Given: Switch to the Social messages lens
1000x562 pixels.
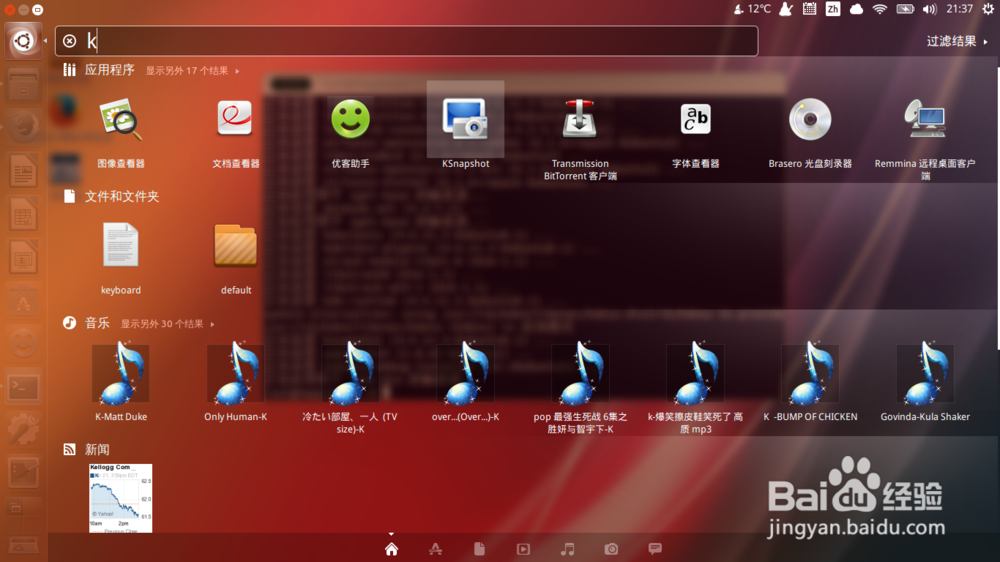Looking at the screenshot, I should tap(655, 549).
